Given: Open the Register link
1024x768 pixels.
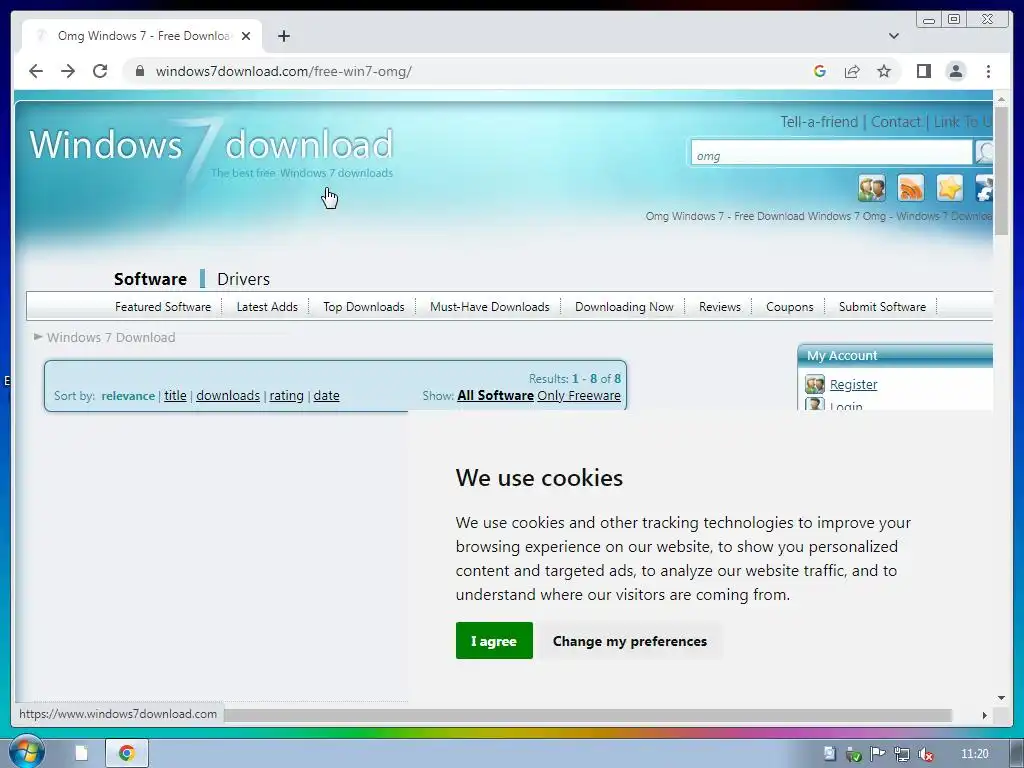Looking at the screenshot, I should point(854,385).
